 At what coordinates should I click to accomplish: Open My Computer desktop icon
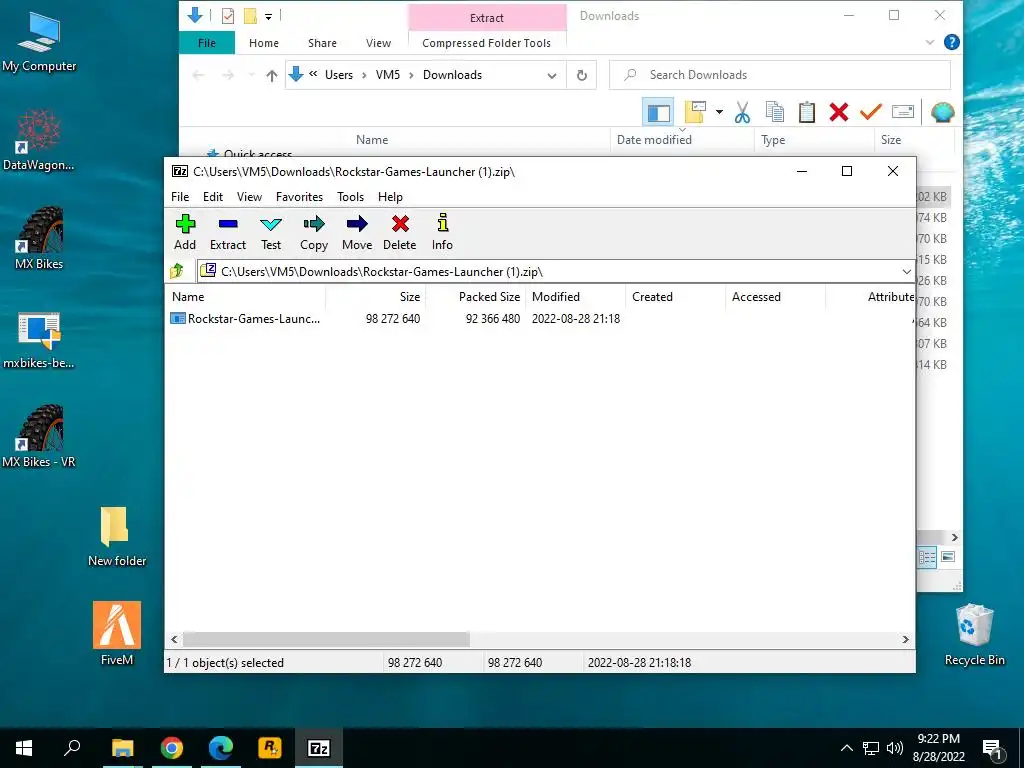tap(39, 42)
